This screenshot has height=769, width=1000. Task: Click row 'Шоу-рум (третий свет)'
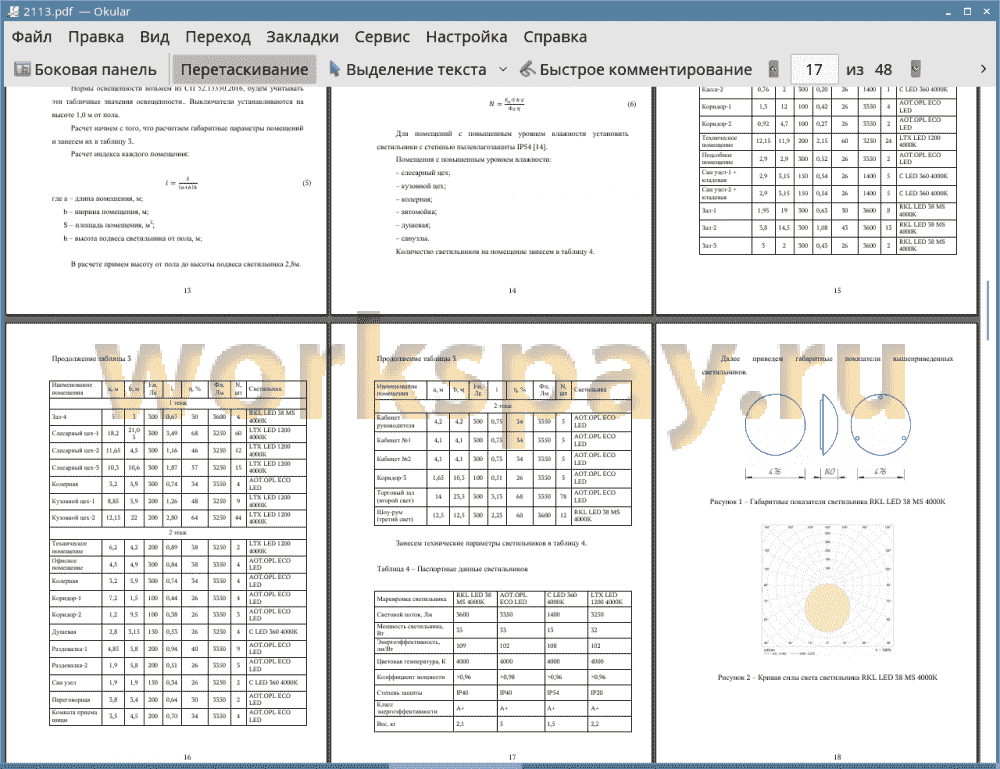click(x=503, y=515)
